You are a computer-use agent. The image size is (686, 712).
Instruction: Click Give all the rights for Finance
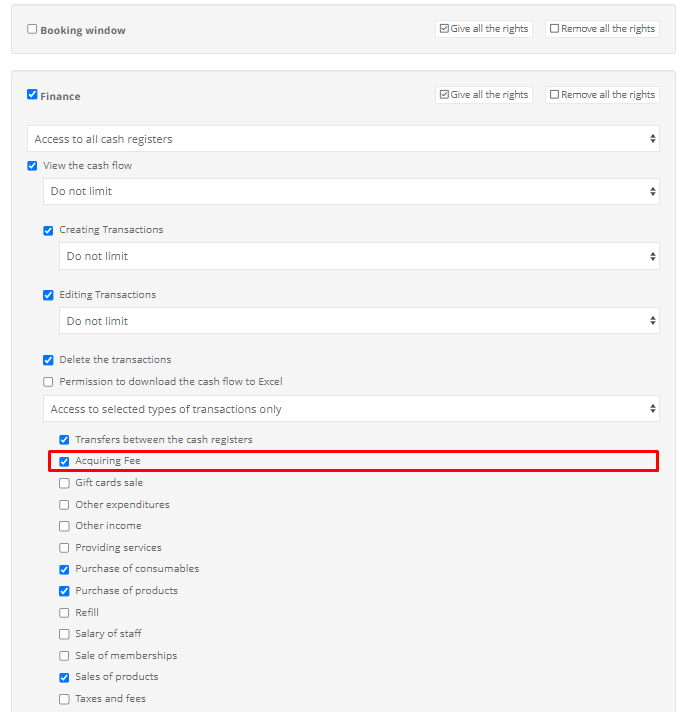(484, 94)
